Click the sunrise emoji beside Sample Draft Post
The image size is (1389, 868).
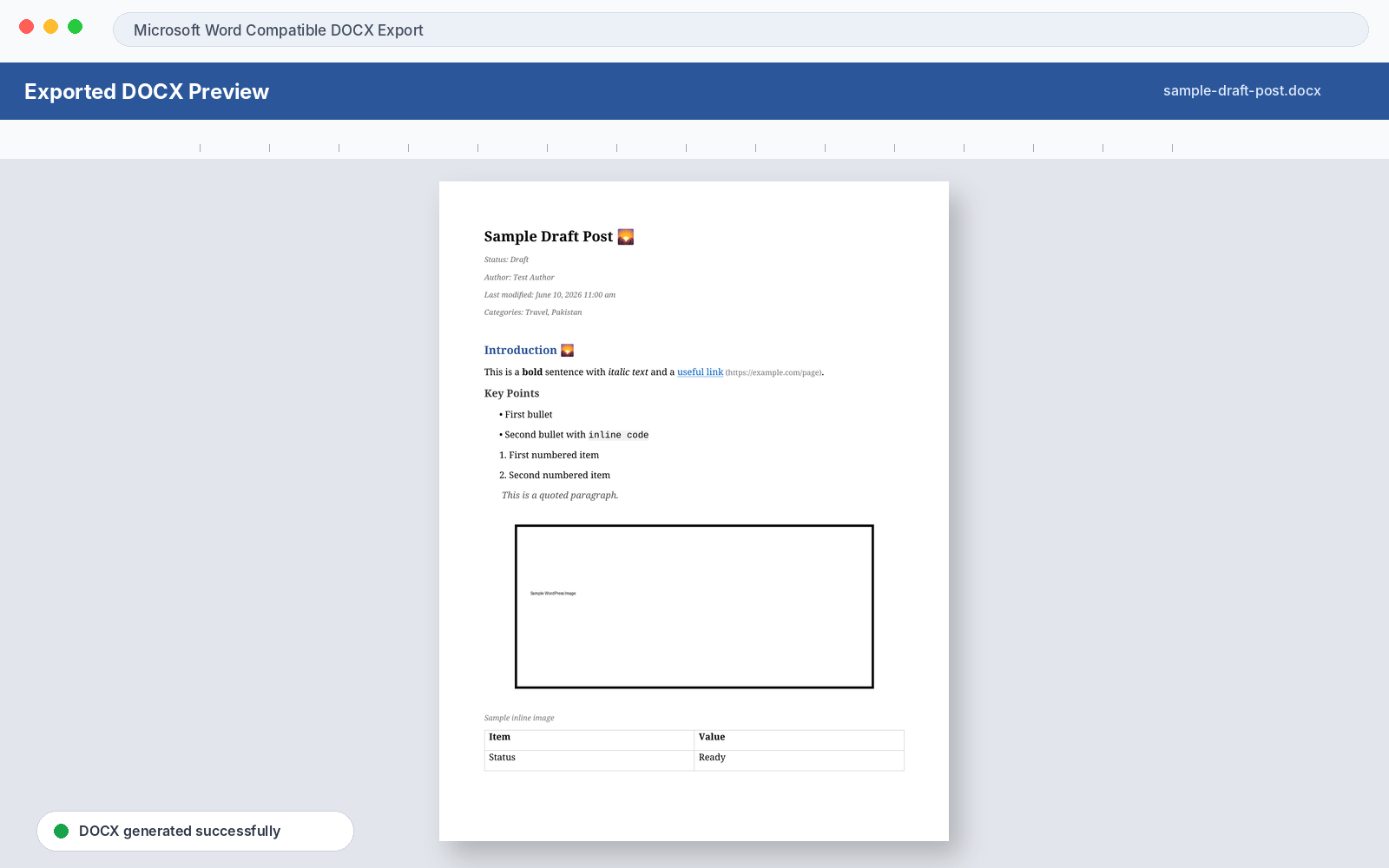pos(626,237)
